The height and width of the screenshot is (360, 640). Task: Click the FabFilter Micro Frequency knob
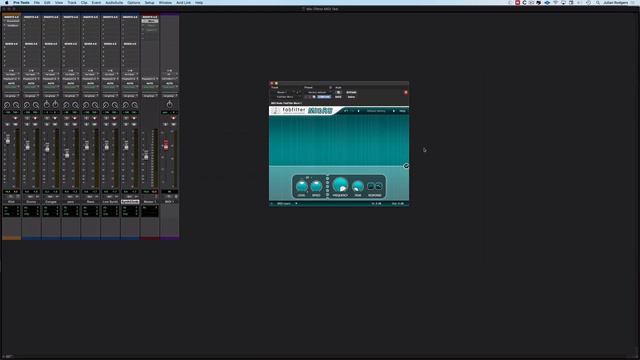(x=340, y=185)
